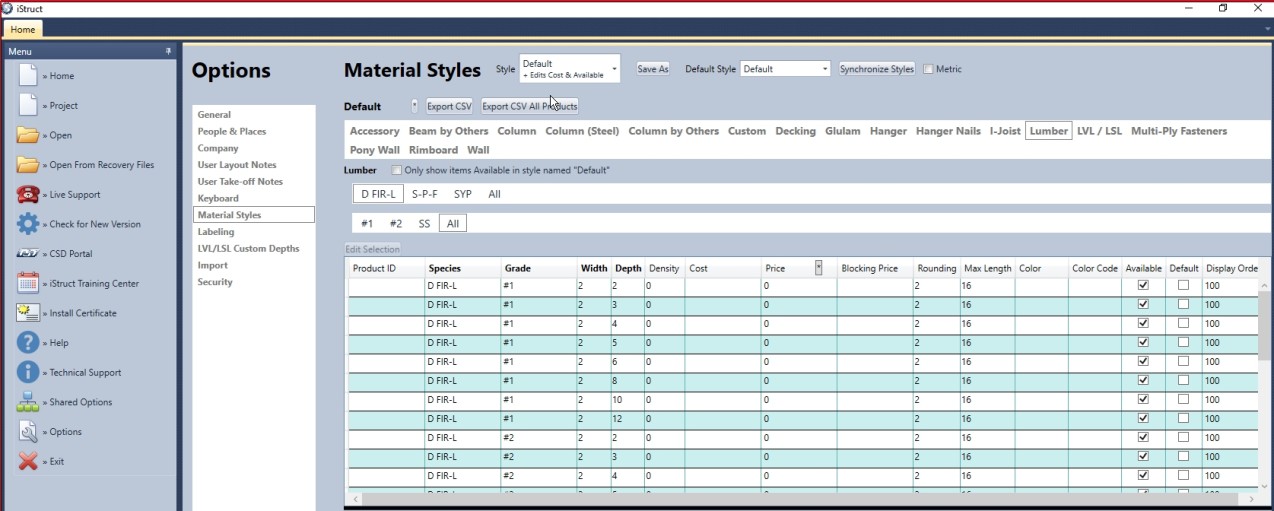Image resolution: width=1274 pixels, height=511 pixels.
Task: Click the Check for New Version gear icon
Action: (x=28, y=224)
